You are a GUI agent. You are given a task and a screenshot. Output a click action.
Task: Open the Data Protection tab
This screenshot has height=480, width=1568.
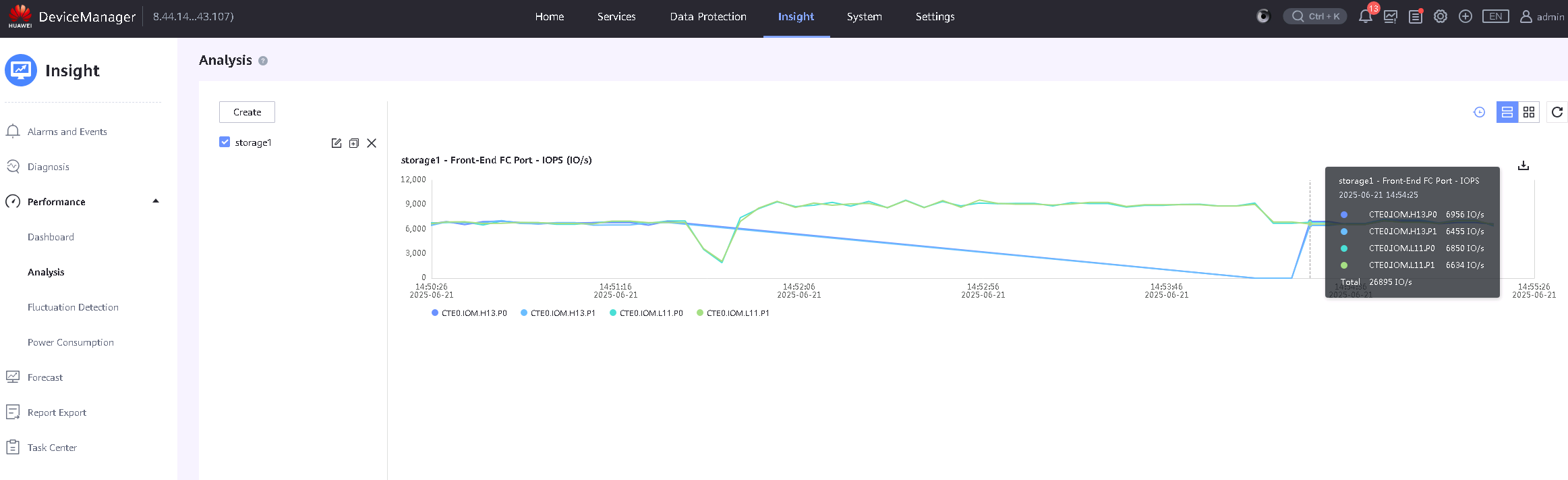tap(708, 17)
